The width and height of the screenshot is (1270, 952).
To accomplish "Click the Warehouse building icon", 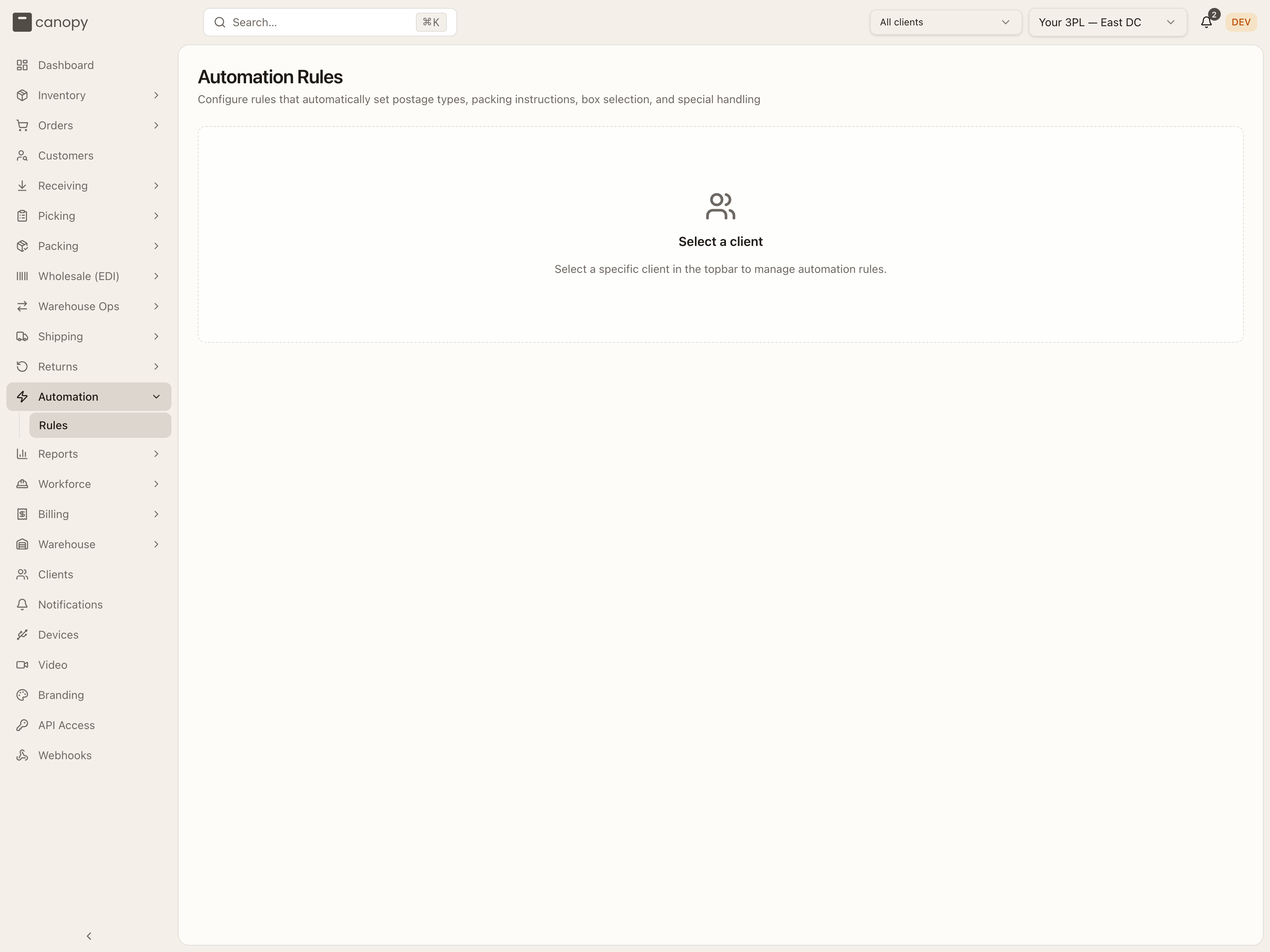I will tap(22, 544).
